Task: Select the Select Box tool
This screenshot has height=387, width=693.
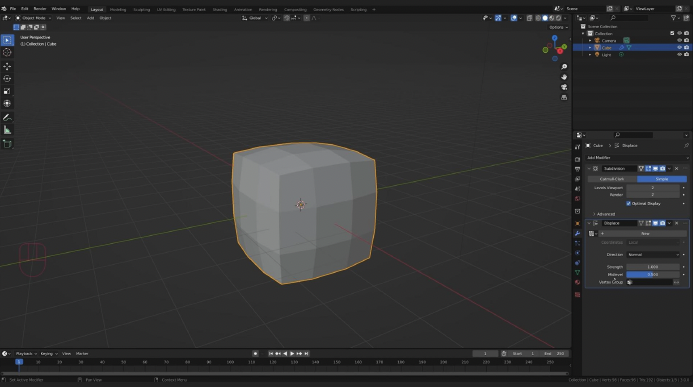Action: [x=7, y=40]
